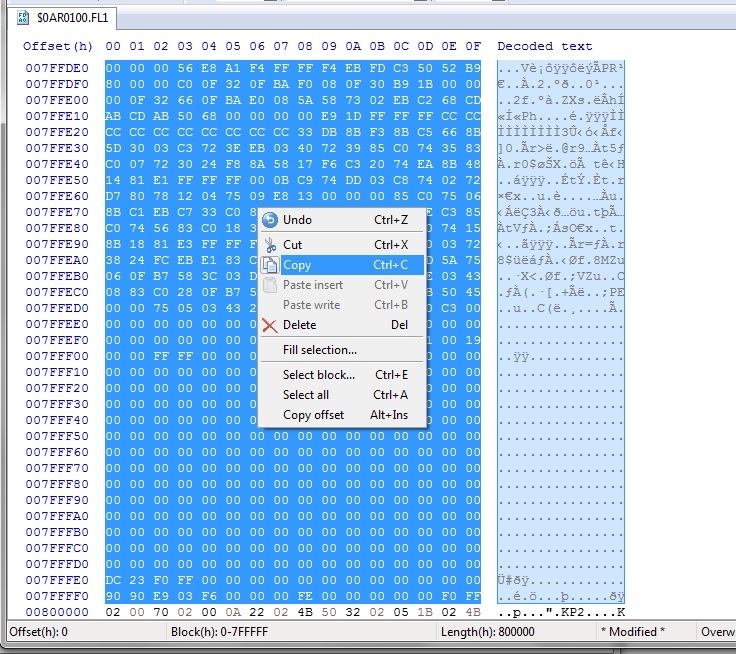This screenshot has height=654, width=736.
Task: Choose Cut from the context menu
Action: (x=343, y=245)
